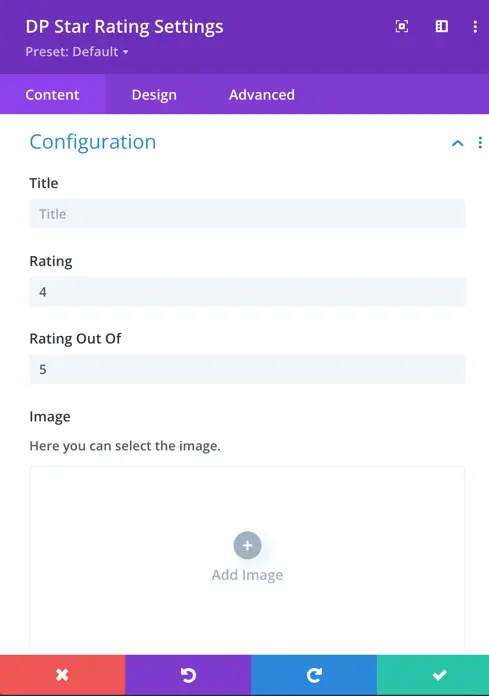489x696 pixels.
Task: Collapse Configuration section using chevron
Action: 457,143
